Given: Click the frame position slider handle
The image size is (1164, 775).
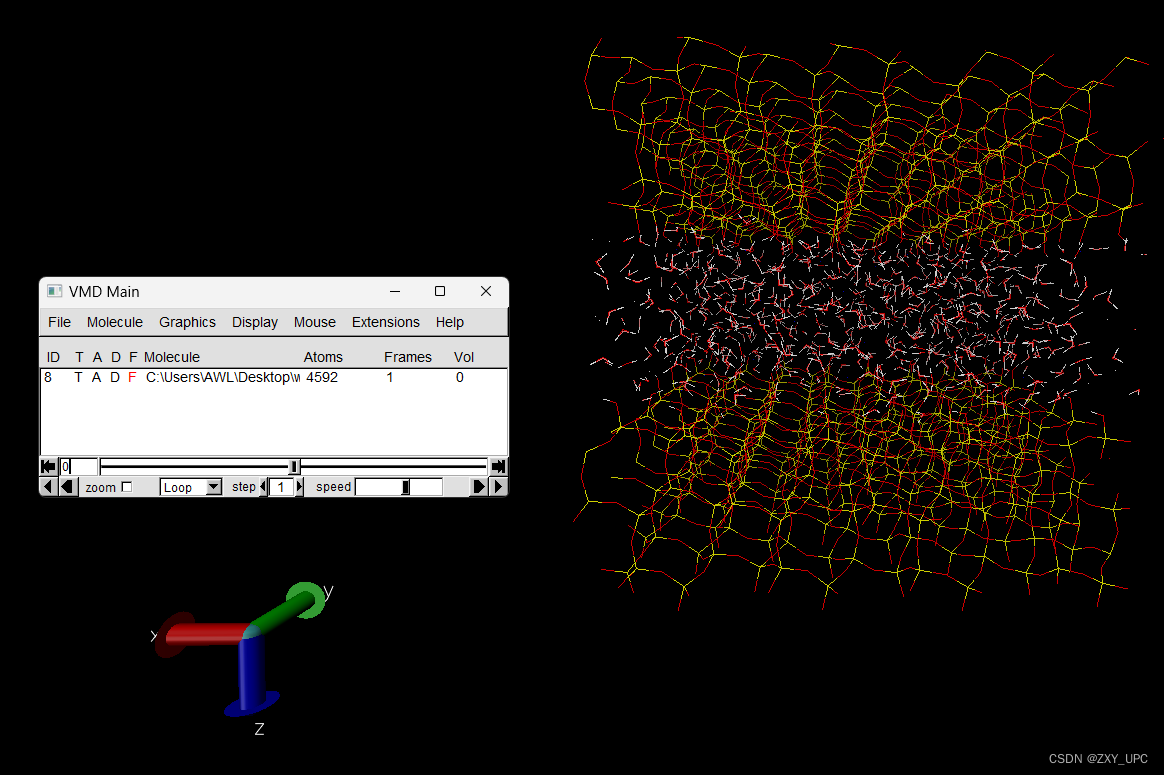Looking at the screenshot, I should click(294, 466).
